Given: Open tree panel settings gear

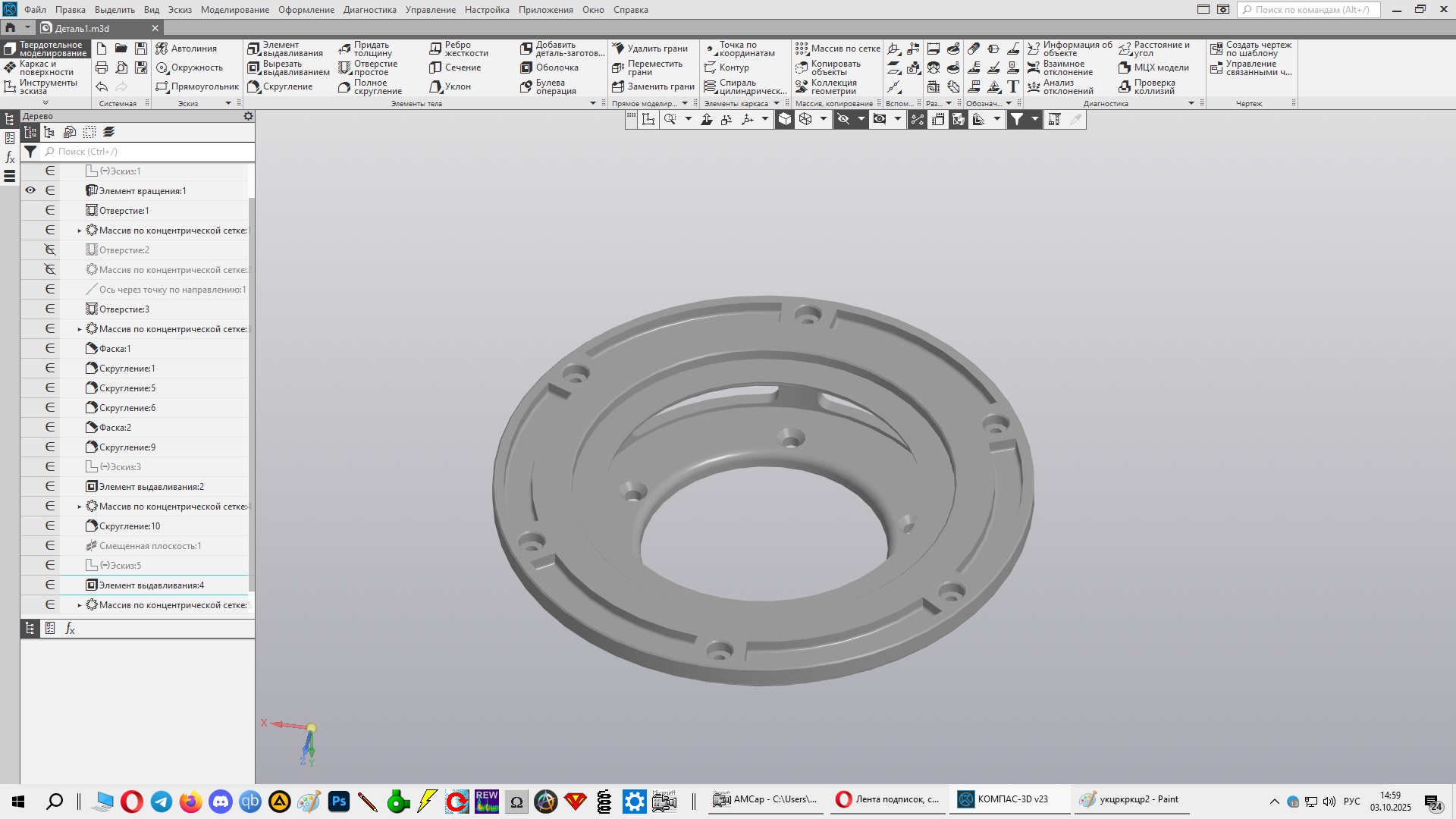Looking at the screenshot, I should (248, 116).
